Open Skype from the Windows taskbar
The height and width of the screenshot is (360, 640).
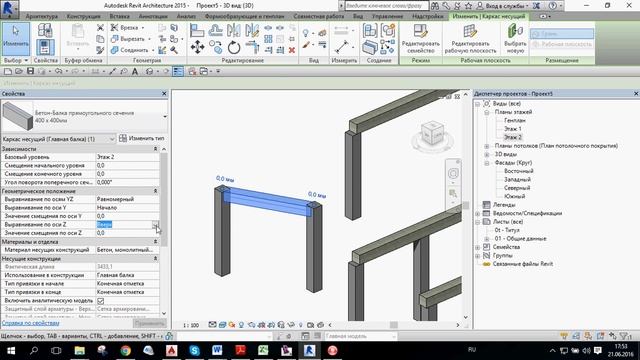194,351
